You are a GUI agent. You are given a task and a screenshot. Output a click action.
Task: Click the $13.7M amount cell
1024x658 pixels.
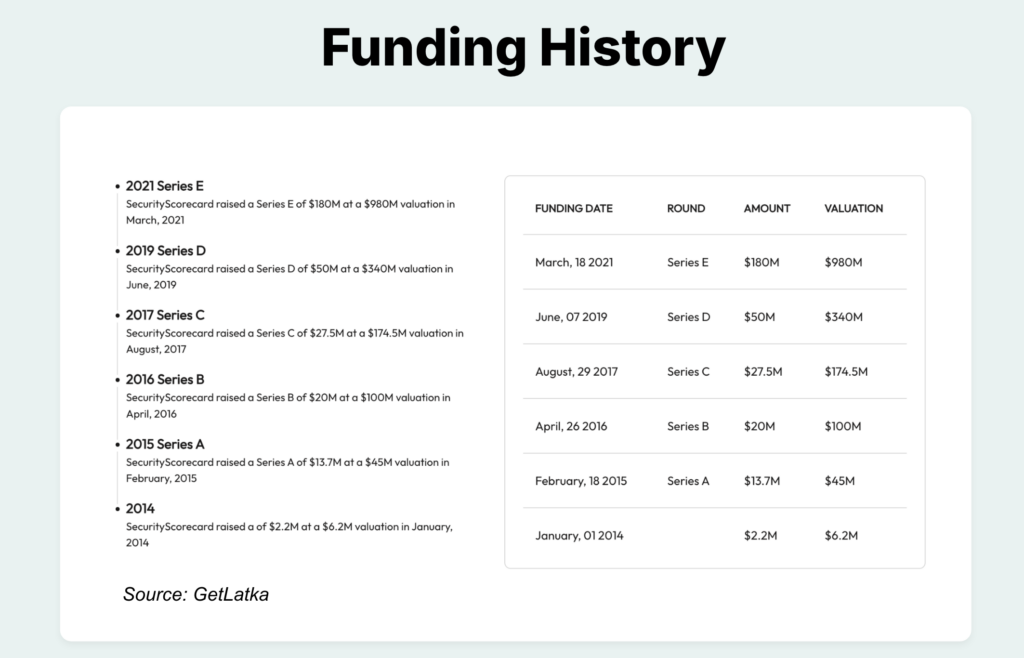pos(763,481)
